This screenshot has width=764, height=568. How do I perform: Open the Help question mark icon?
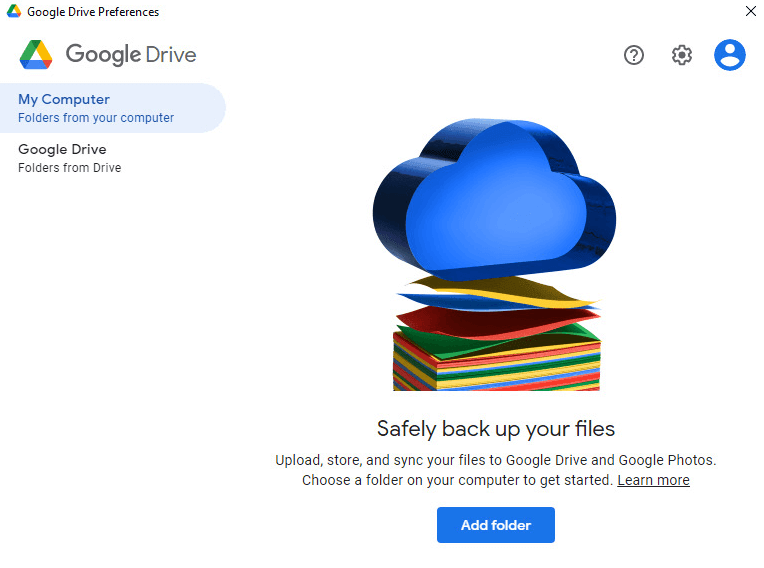tap(634, 55)
